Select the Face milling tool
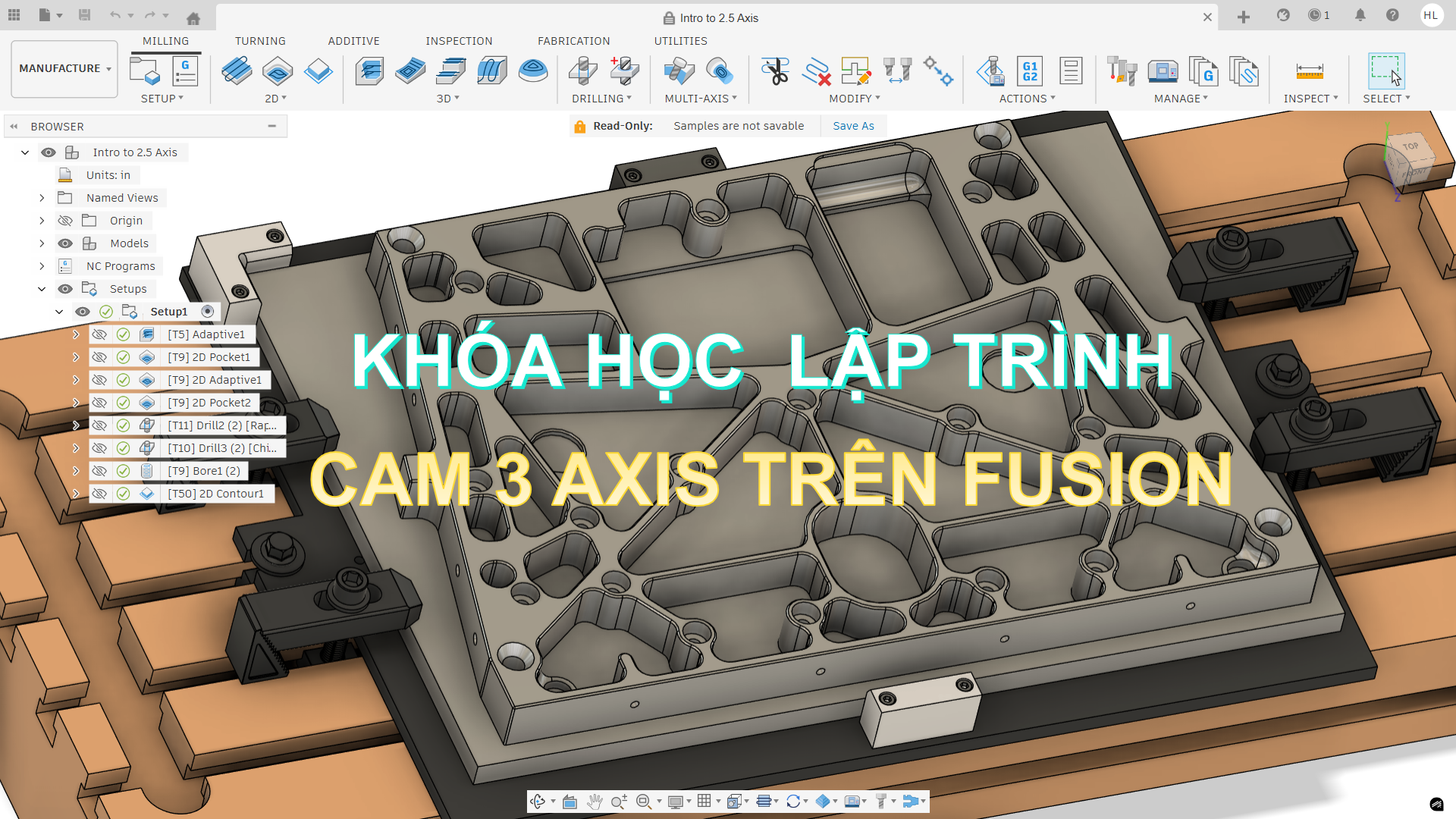1456x819 pixels. 318,71
